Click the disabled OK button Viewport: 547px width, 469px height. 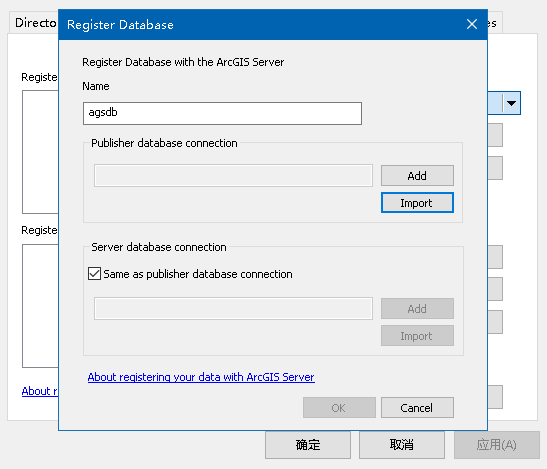click(x=339, y=408)
